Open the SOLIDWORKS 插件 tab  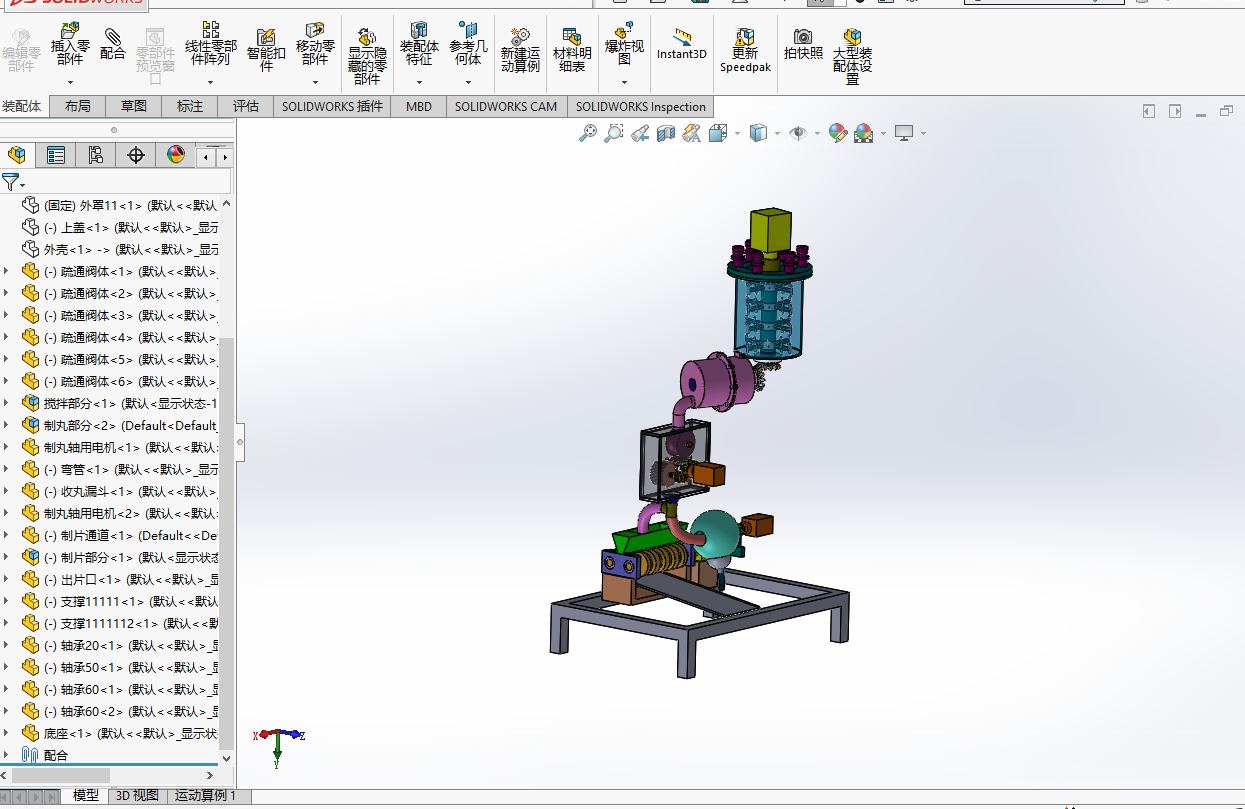click(x=332, y=106)
